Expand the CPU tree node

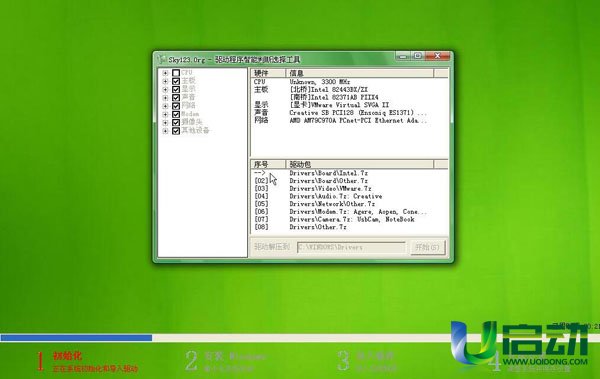165,73
